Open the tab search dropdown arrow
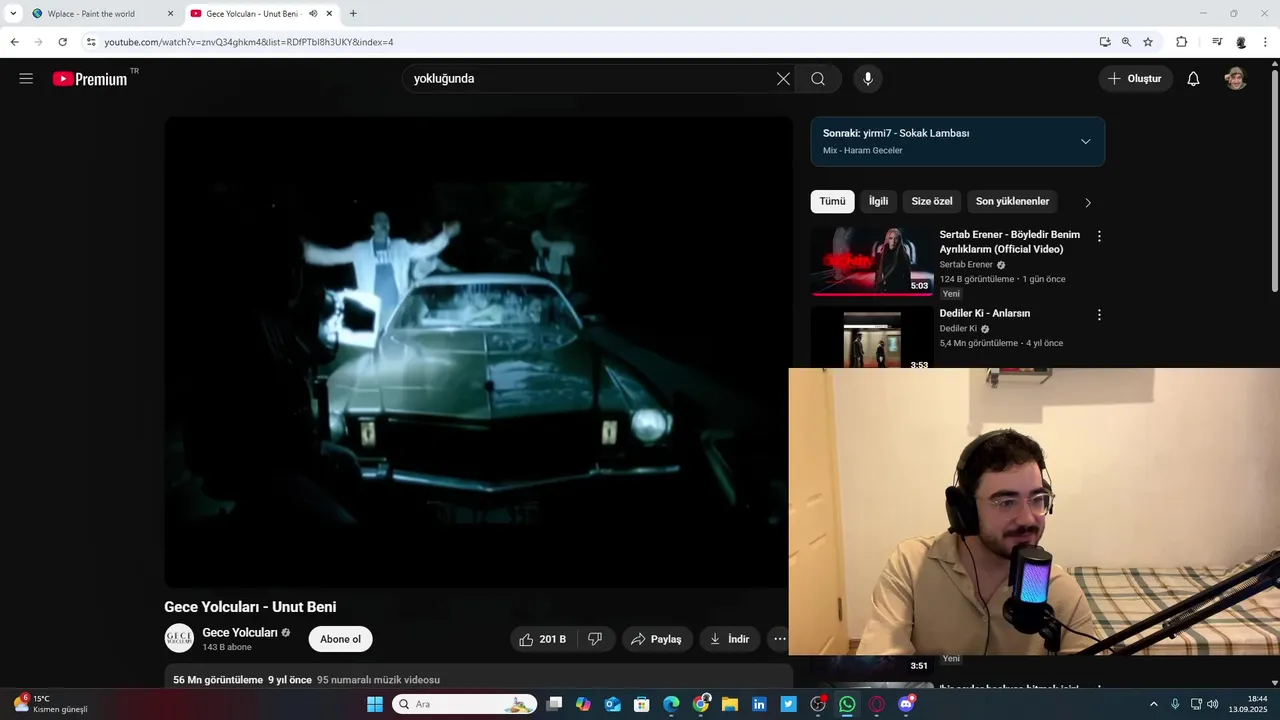The width and height of the screenshot is (1280, 720). [x=13, y=13]
